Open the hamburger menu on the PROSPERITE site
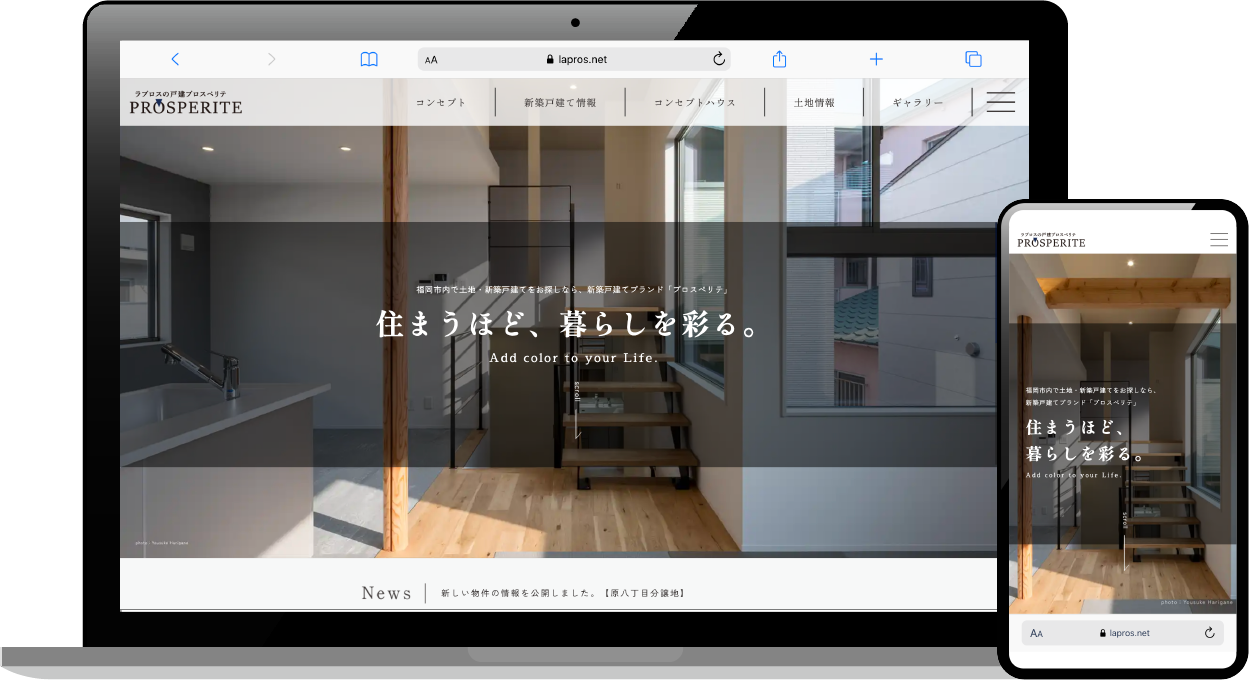Image resolution: width=1249 pixels, height=680 pixels. click(x=1000, y=101)
